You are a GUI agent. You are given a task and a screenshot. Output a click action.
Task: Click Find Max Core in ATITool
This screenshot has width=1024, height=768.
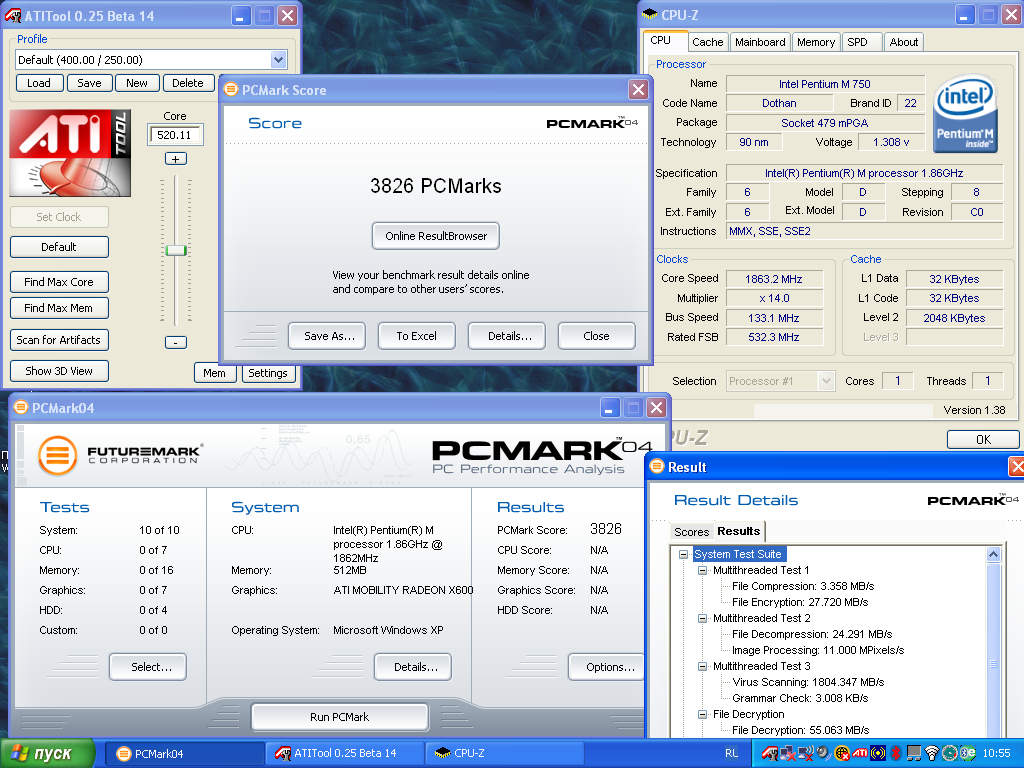click(x=59, y=282)
